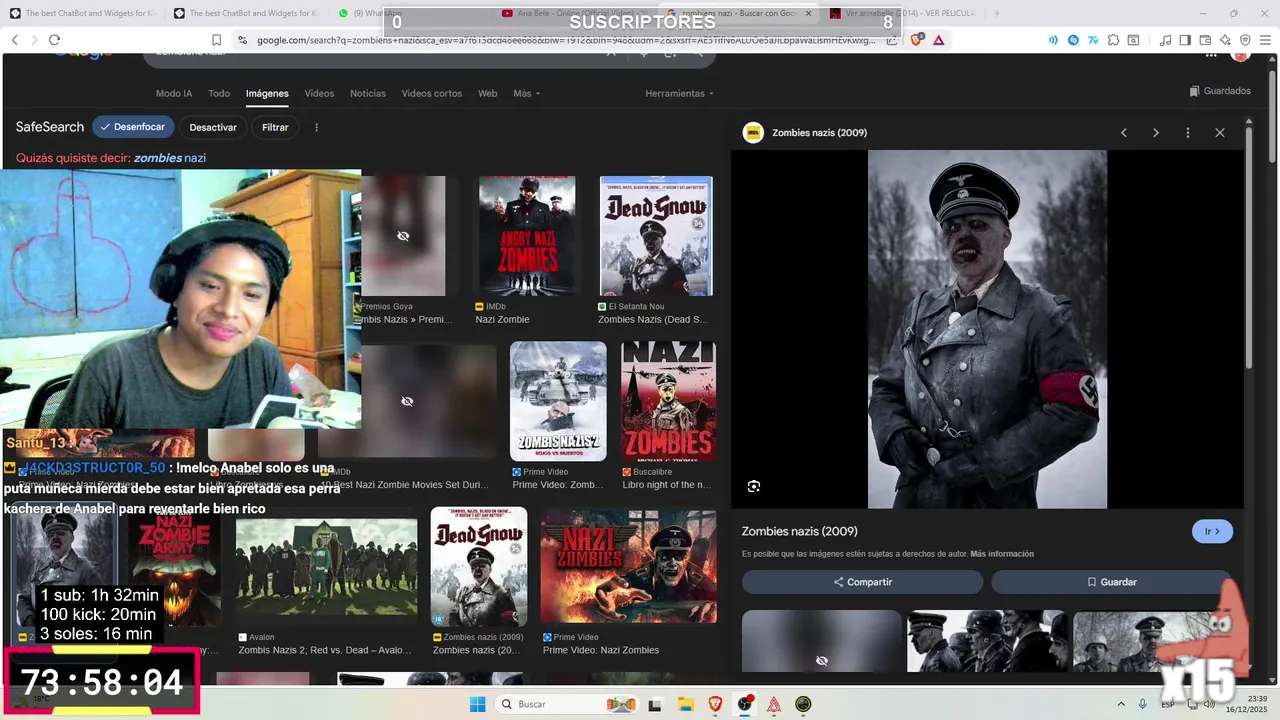Open Task View from the taskbar

pos(656,704)
